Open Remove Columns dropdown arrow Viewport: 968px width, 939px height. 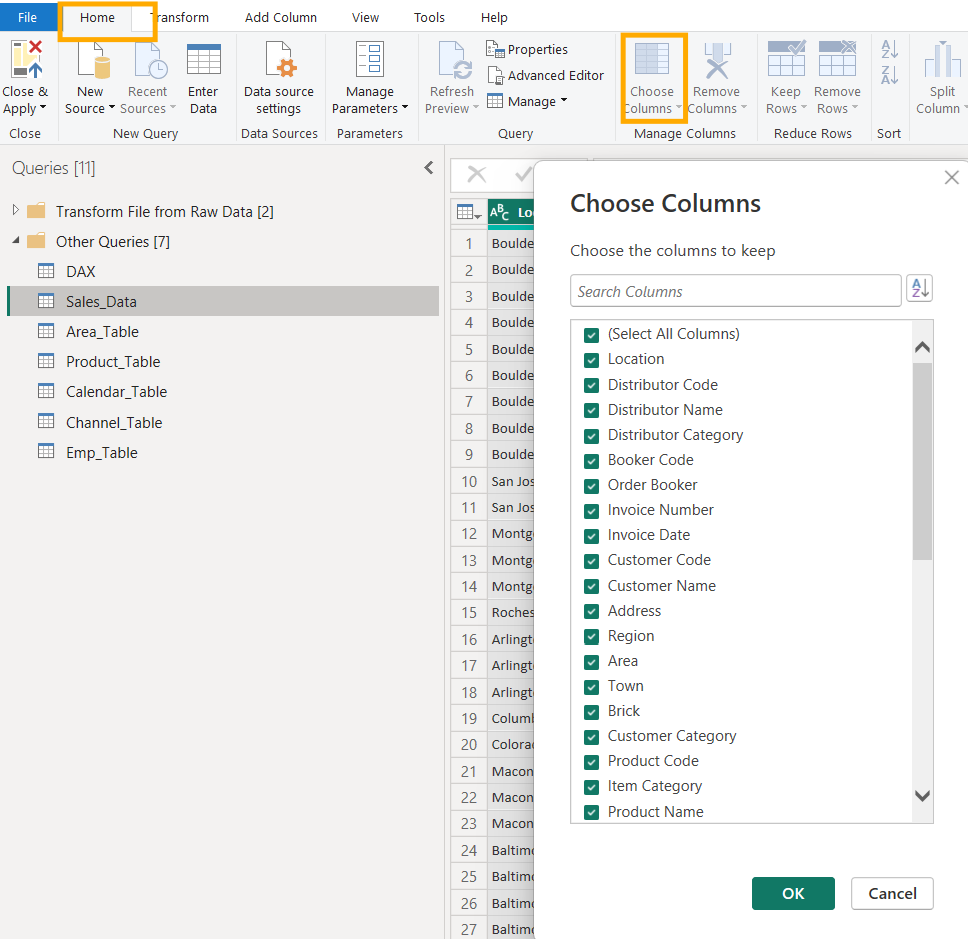pos(744,107)
